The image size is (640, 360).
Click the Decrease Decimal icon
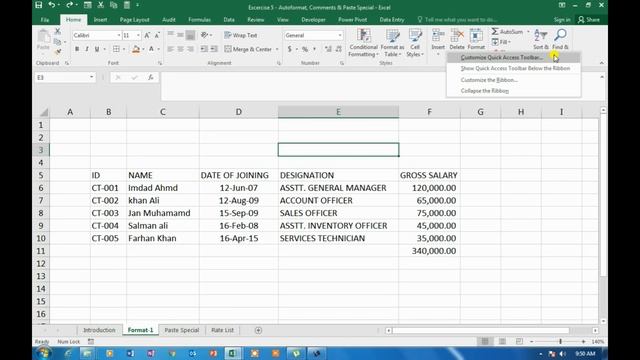pos(338,49)
